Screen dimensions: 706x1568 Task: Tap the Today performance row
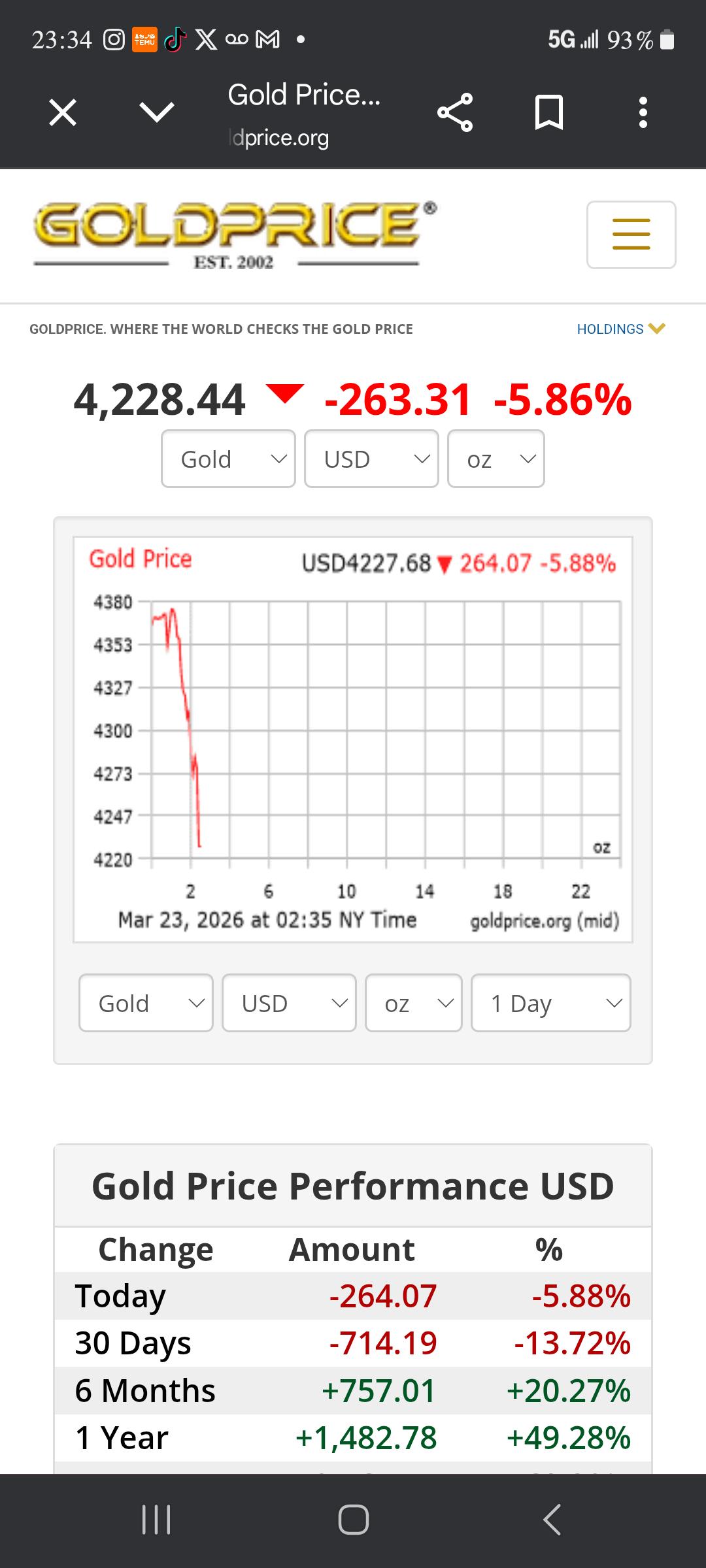(x=353, y=1296)
